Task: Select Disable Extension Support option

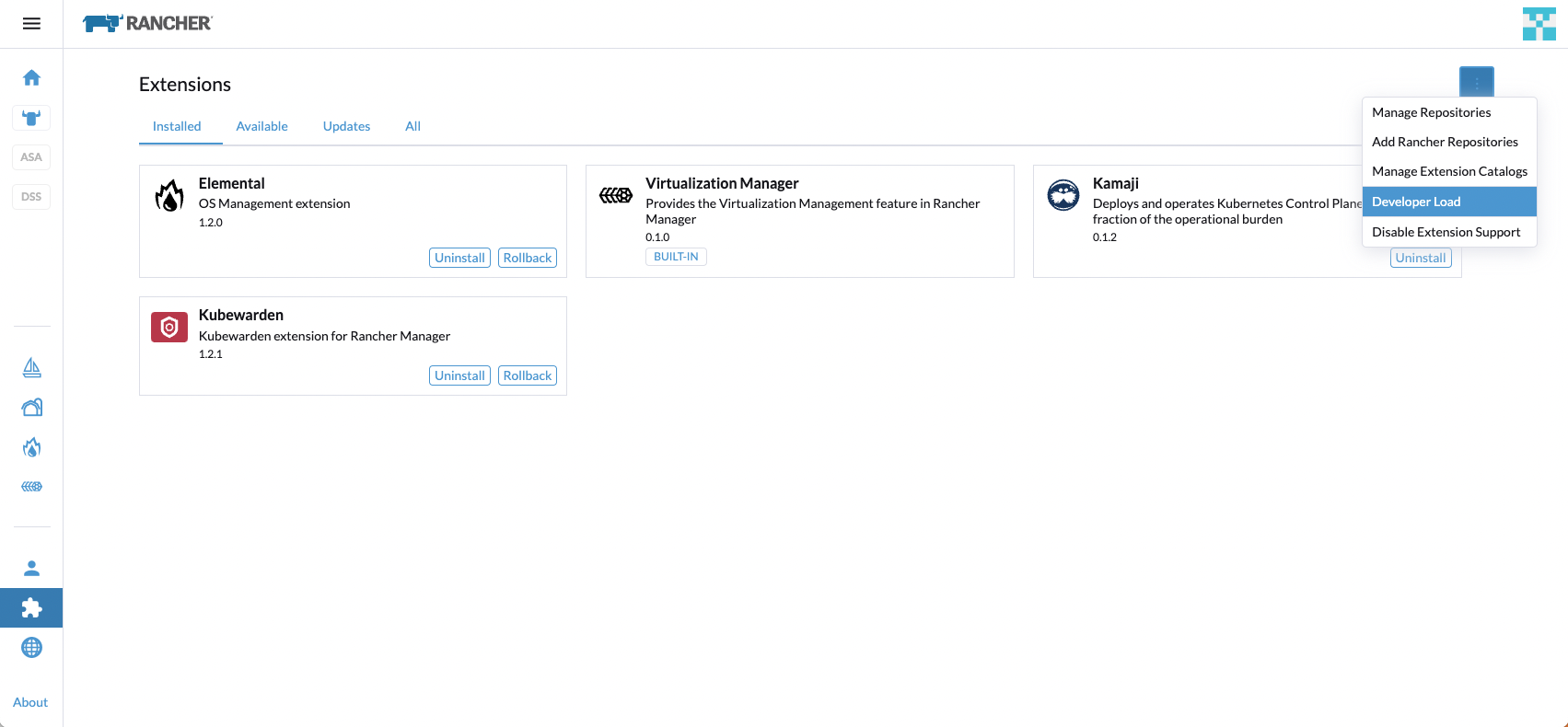Action: [1448, 232]
